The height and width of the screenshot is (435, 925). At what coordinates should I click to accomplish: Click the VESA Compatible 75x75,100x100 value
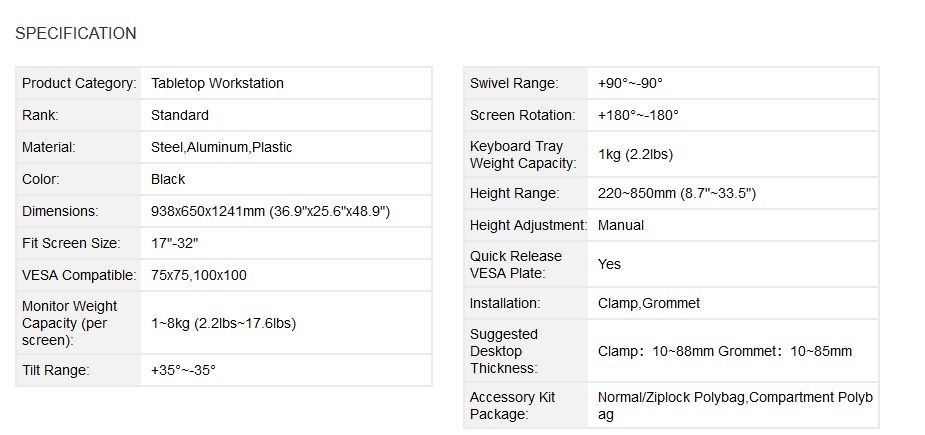199,275
